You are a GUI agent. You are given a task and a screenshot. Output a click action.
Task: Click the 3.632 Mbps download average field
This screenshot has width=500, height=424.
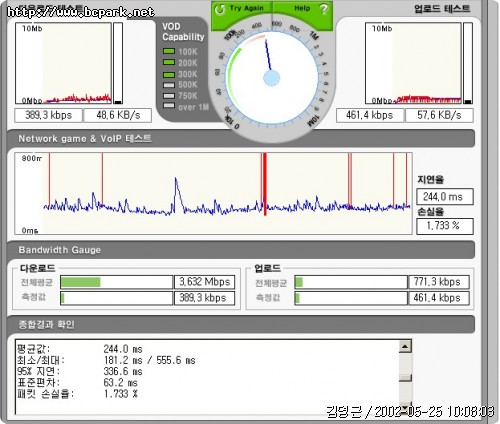pyautogui.click(x=204, y=282)
